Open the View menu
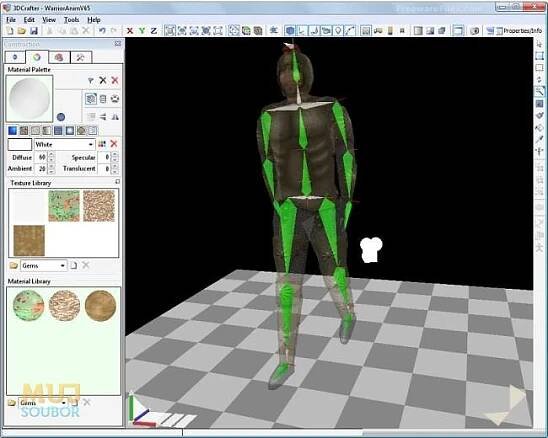The width and height of the screenshot is (548, 438). pyautogui.click(x=49, y=20)
